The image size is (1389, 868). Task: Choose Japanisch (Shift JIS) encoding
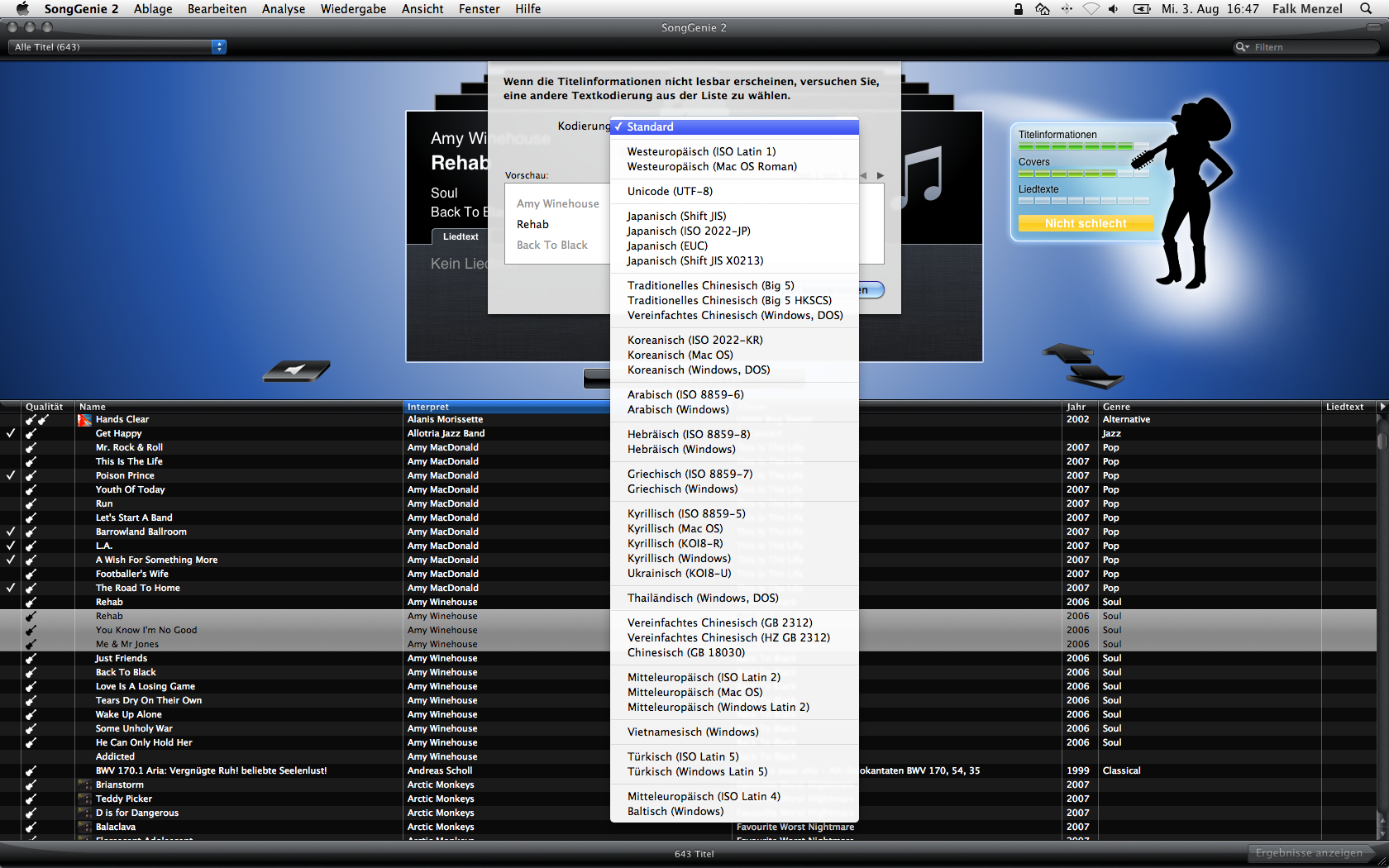[734, 217]
